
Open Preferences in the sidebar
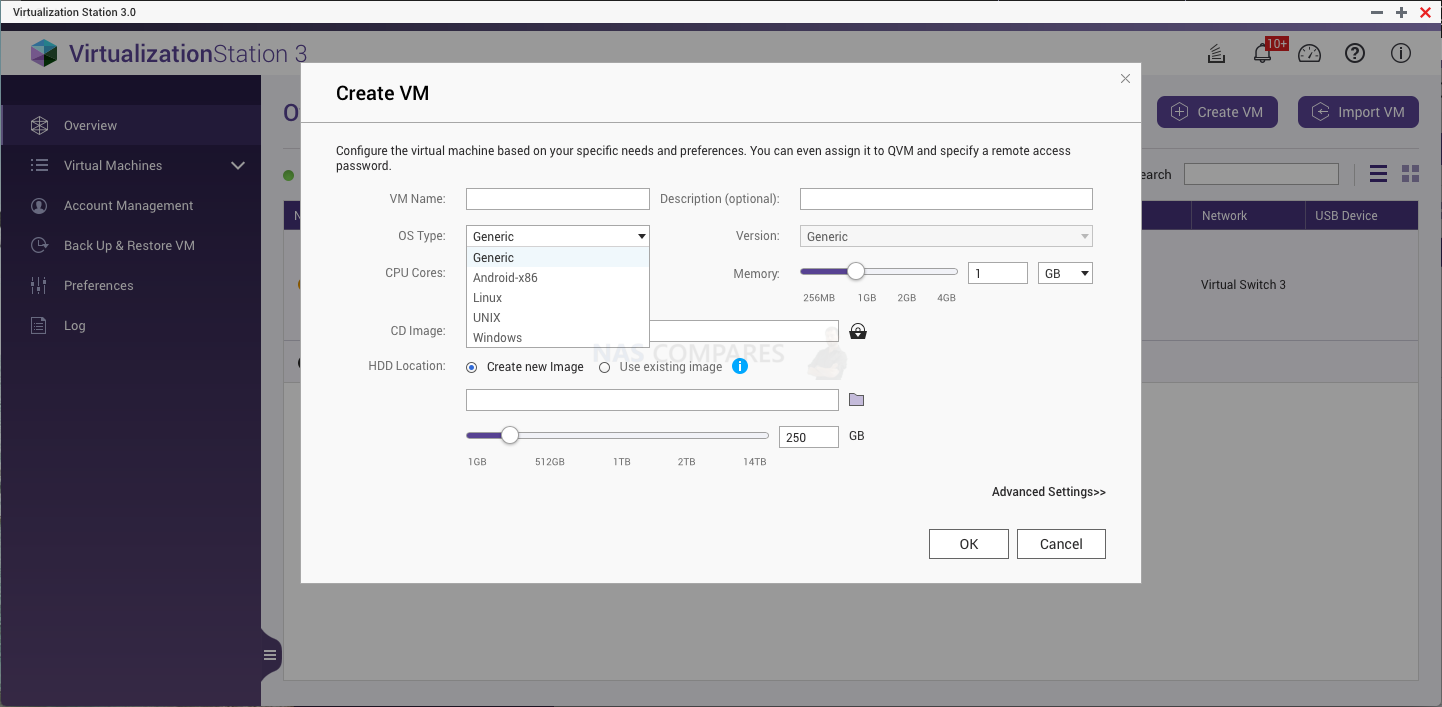point(130,286)
